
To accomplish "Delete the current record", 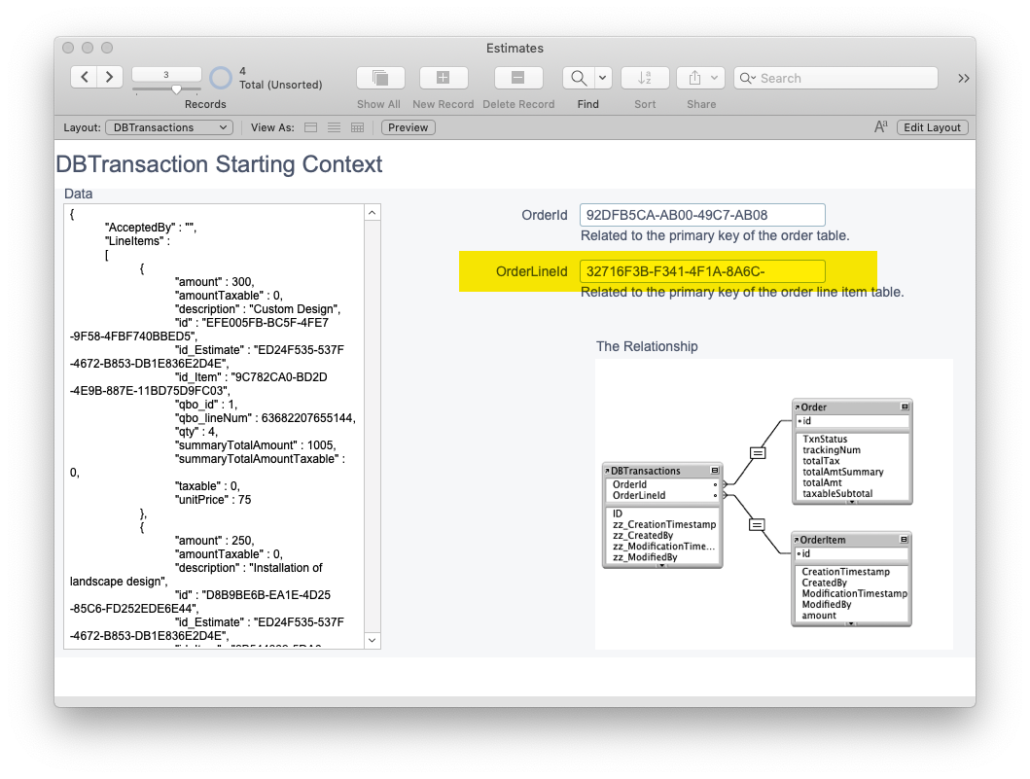I will [x=518, y=77].
